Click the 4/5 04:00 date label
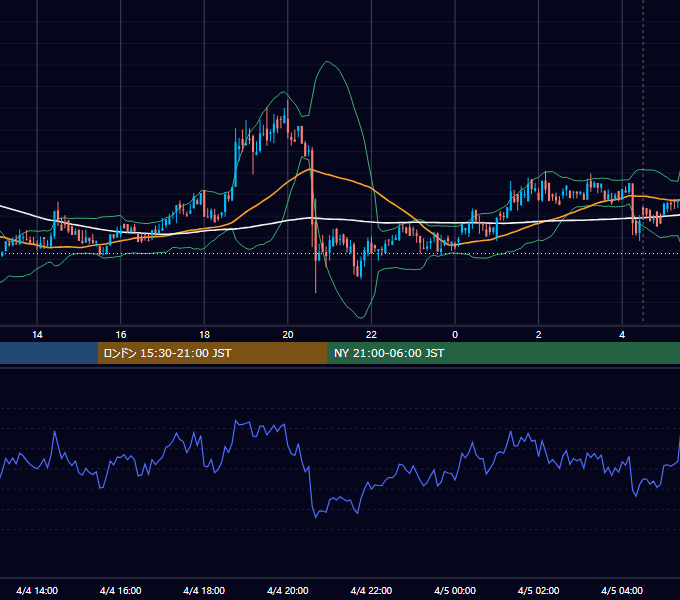The width and height of the screenshot is (680, 600). coord(622,590)
